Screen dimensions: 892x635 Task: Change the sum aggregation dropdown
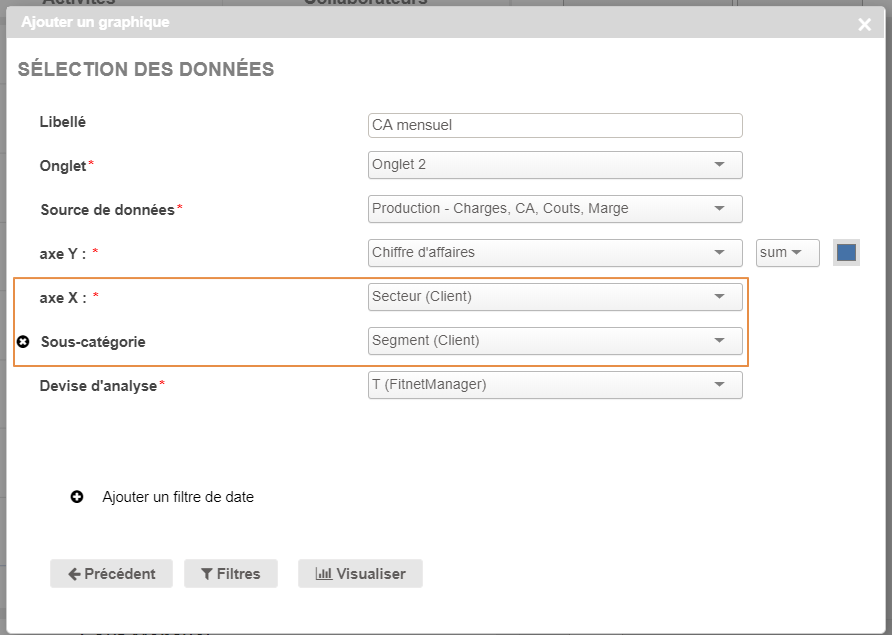point(787,253)
